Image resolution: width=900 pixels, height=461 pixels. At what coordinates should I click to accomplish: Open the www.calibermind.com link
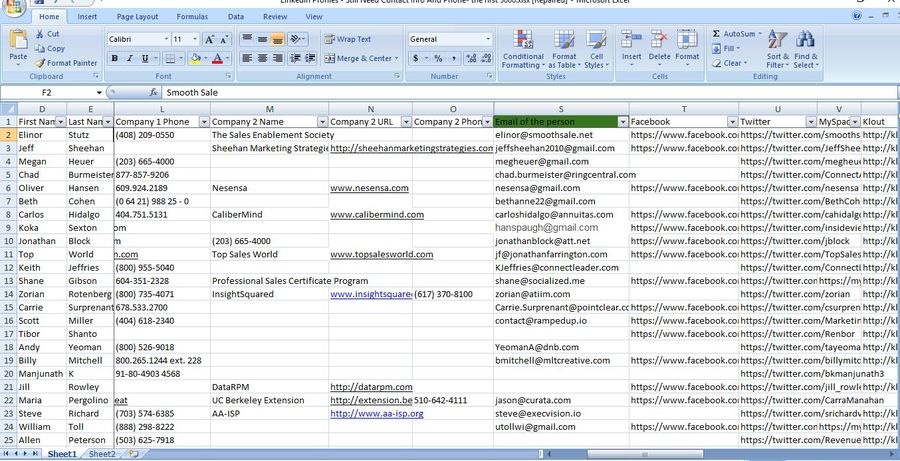tap(377, 214)
